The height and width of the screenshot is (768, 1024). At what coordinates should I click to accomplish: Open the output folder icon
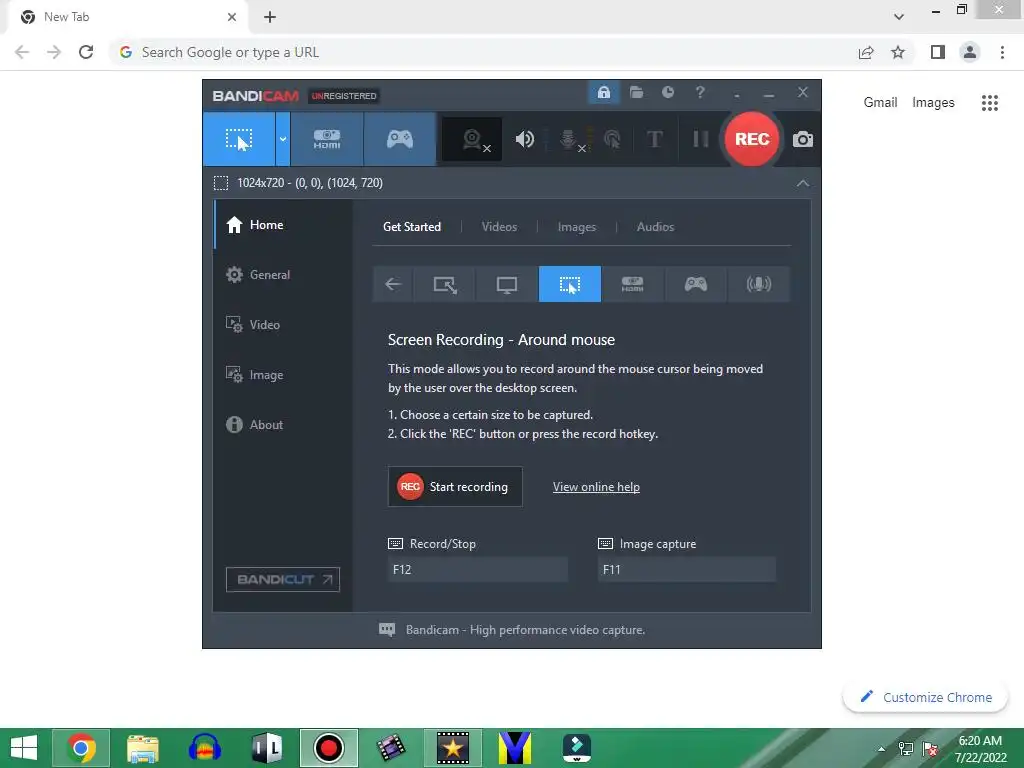tap(636, 93)
